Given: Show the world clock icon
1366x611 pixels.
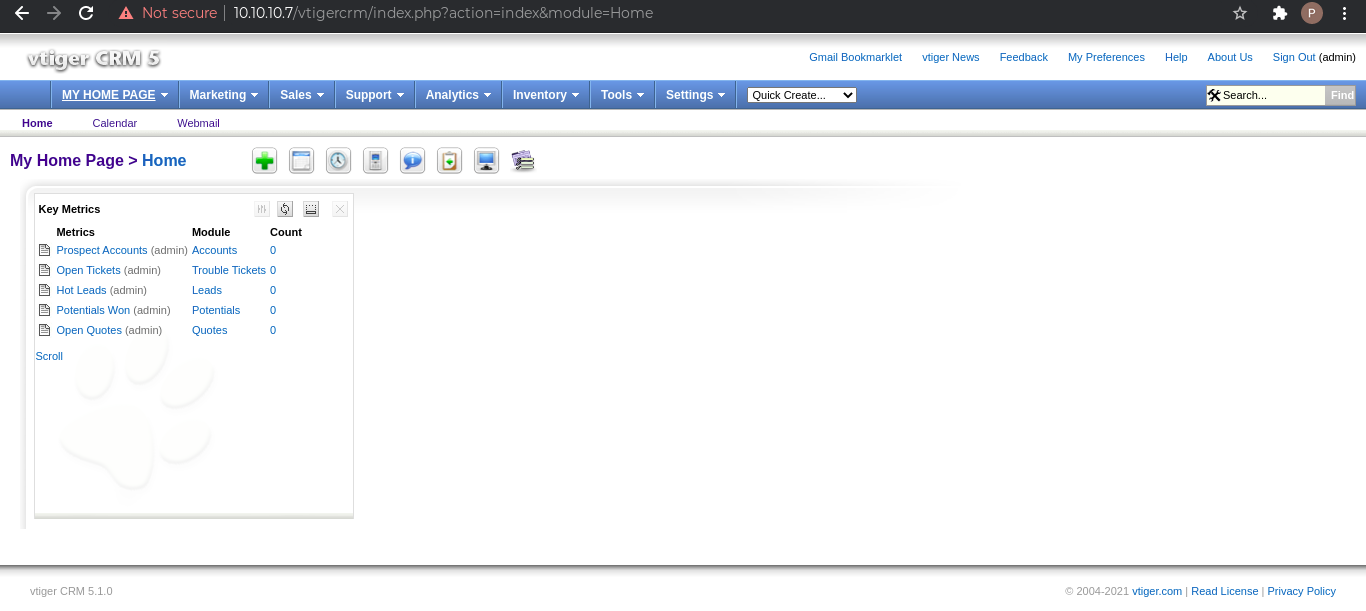Looking at the screenshot, I should [x=338, y=161].
